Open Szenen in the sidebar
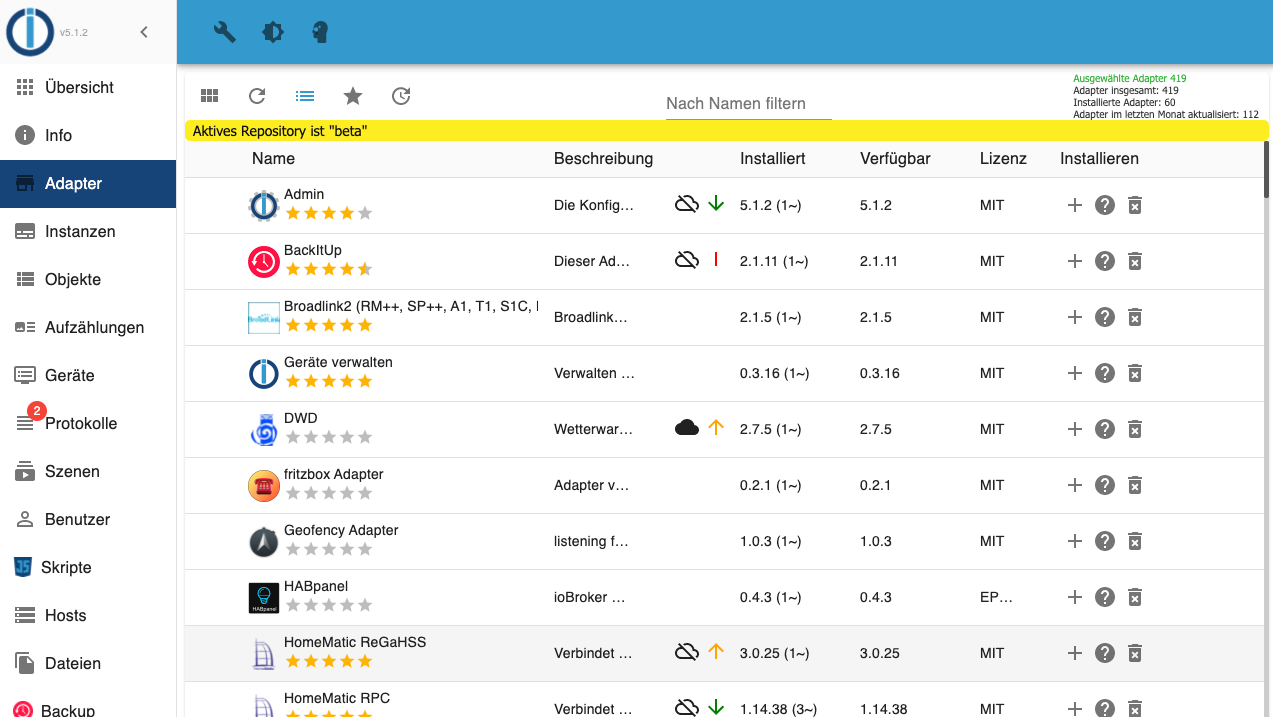Screen dimensions: 1273x717 [88, 472]
